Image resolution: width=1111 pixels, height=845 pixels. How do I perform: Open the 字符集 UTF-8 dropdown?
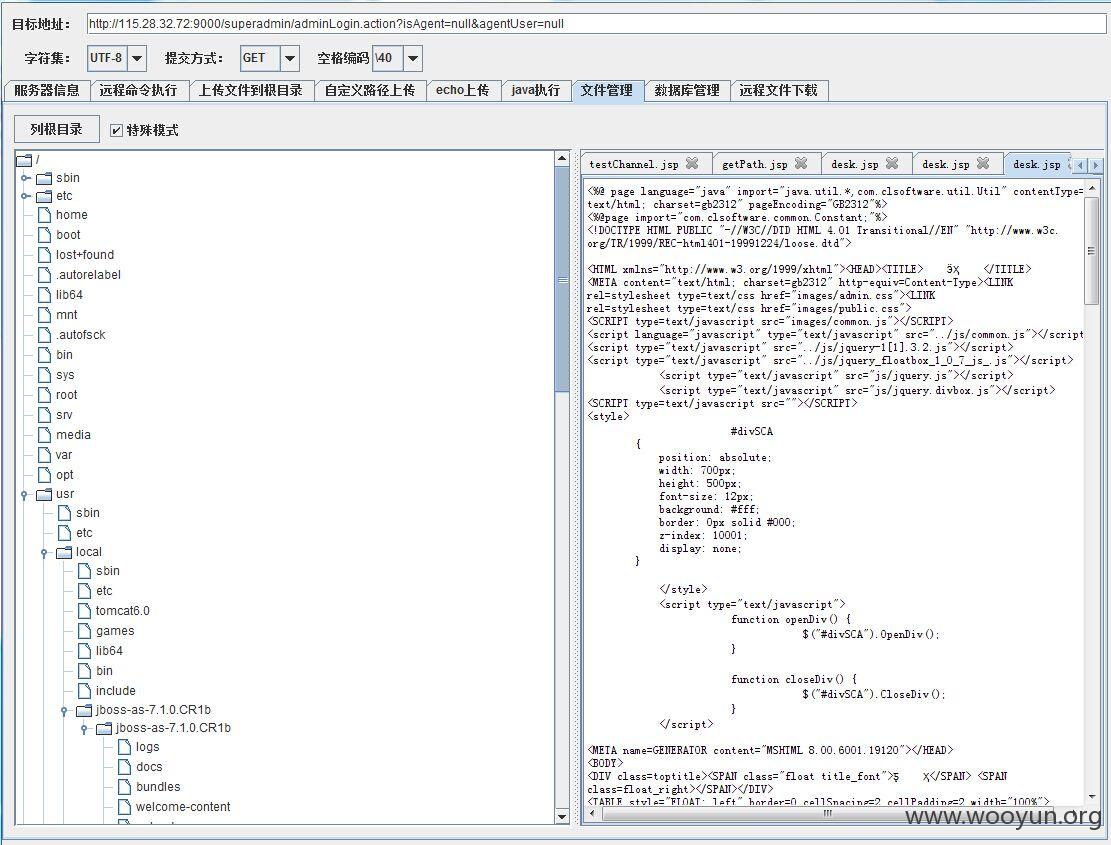pyautogui.click(x=137, y=58)
